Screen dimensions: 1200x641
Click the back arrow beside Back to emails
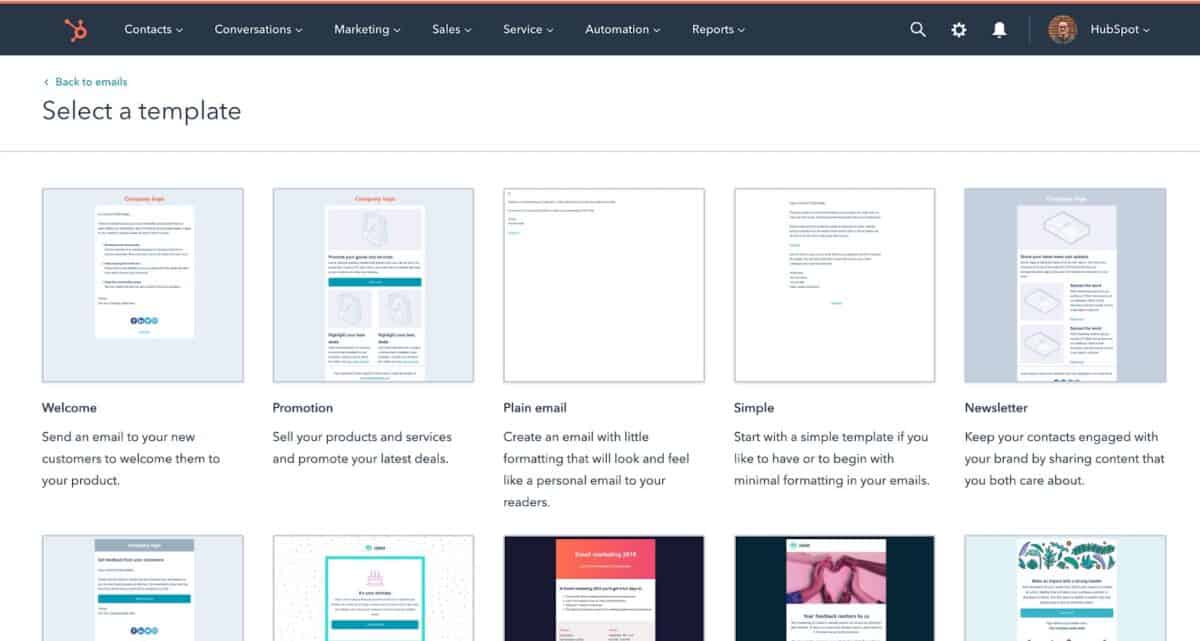[x=46, y=82]
